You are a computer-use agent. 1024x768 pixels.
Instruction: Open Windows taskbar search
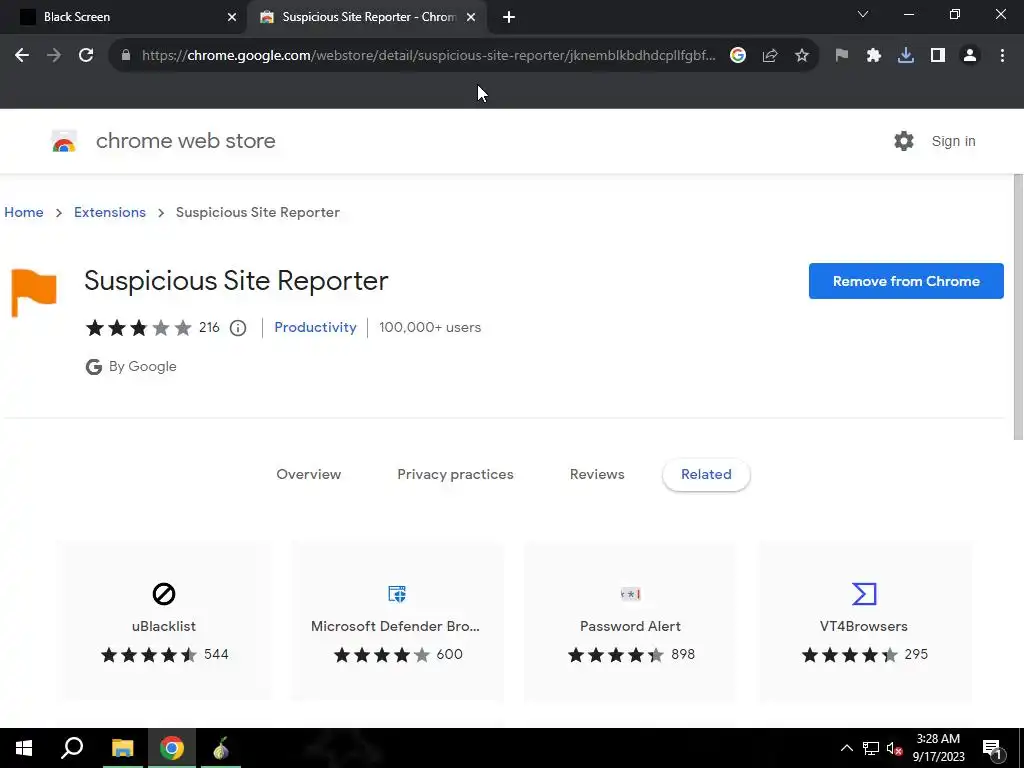point(72,748)
